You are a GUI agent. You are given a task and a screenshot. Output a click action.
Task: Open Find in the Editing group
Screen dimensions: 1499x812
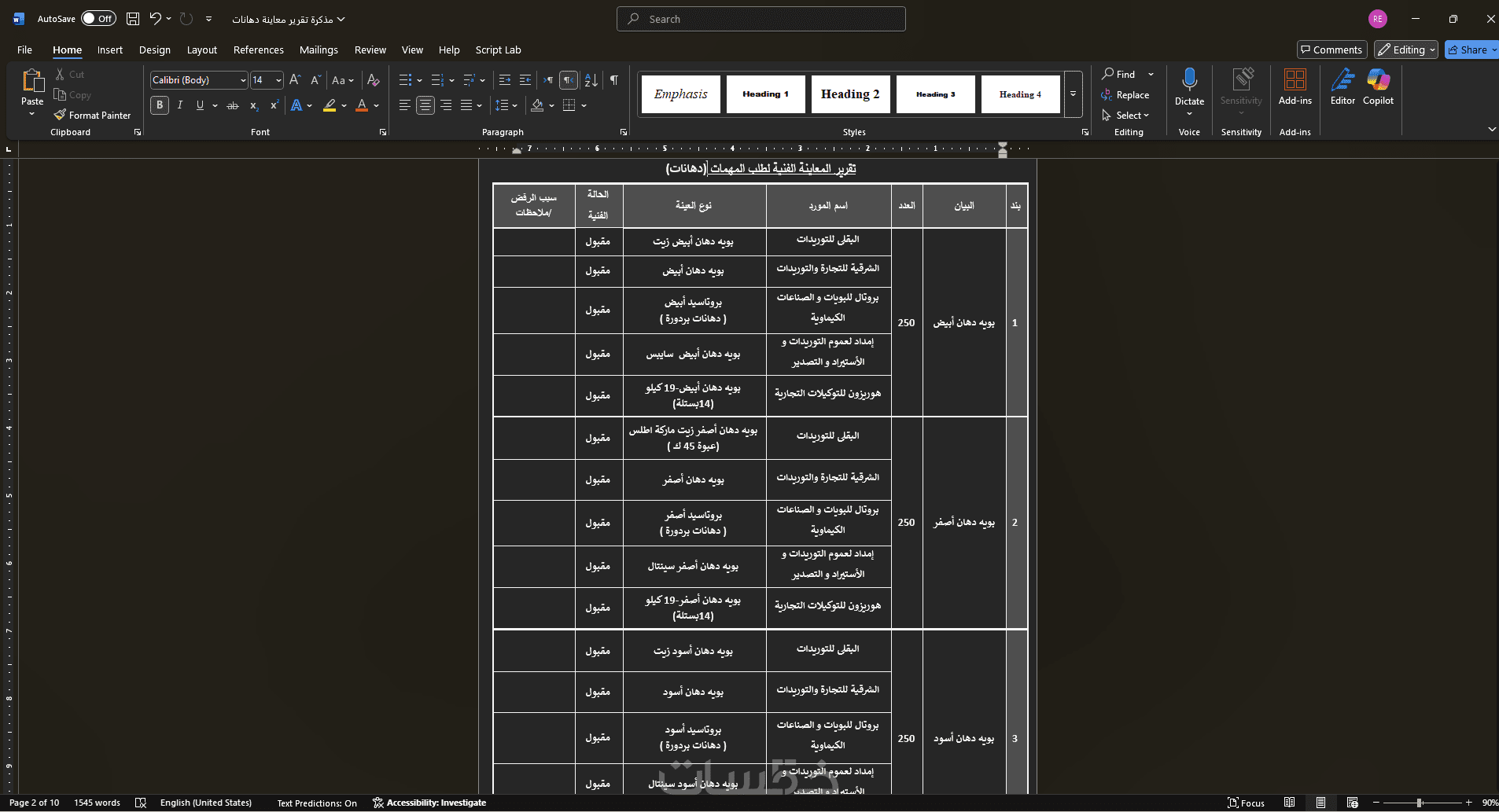coord(1119,75)
